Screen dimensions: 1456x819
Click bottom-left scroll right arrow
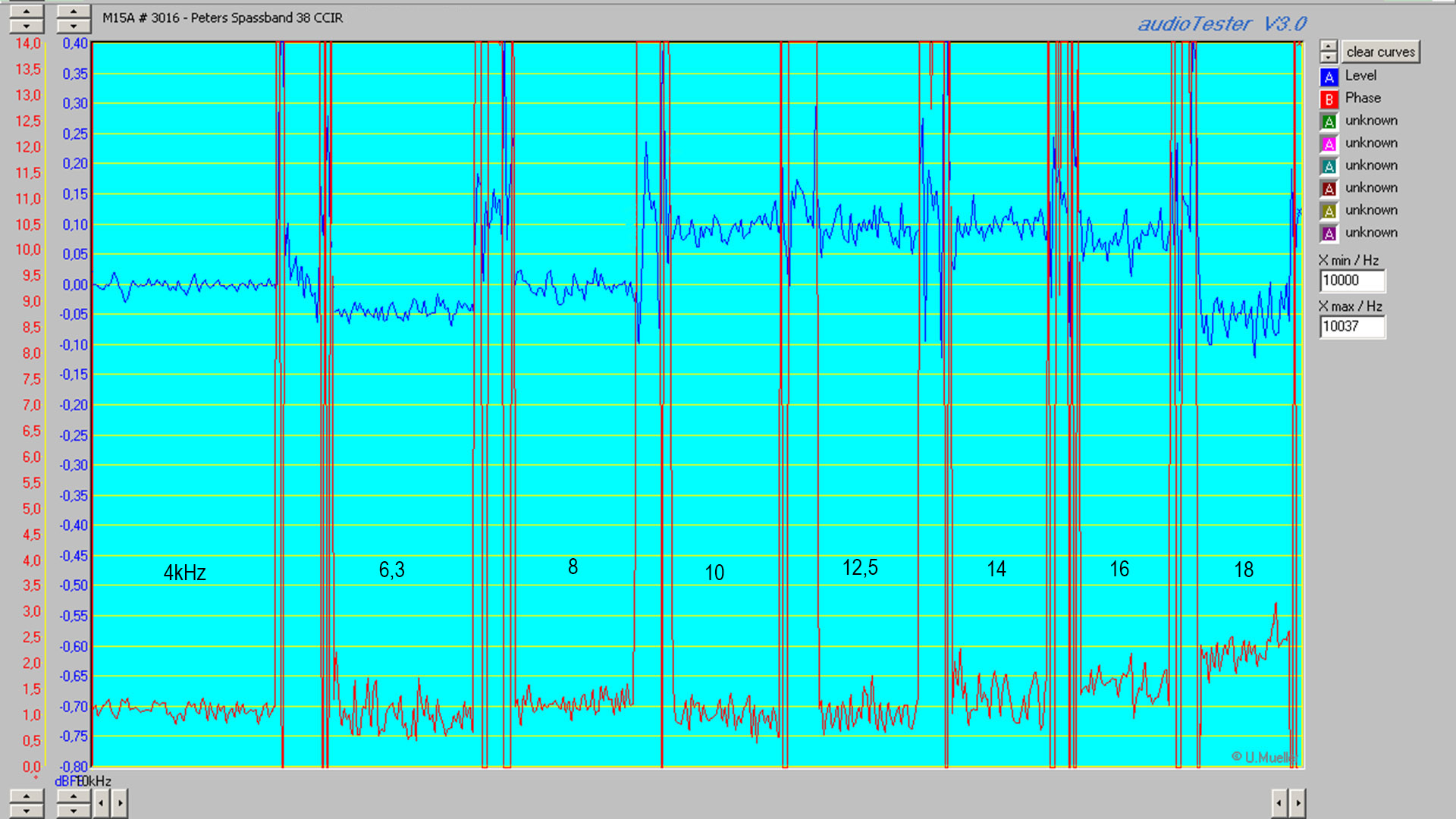[120, 803]
